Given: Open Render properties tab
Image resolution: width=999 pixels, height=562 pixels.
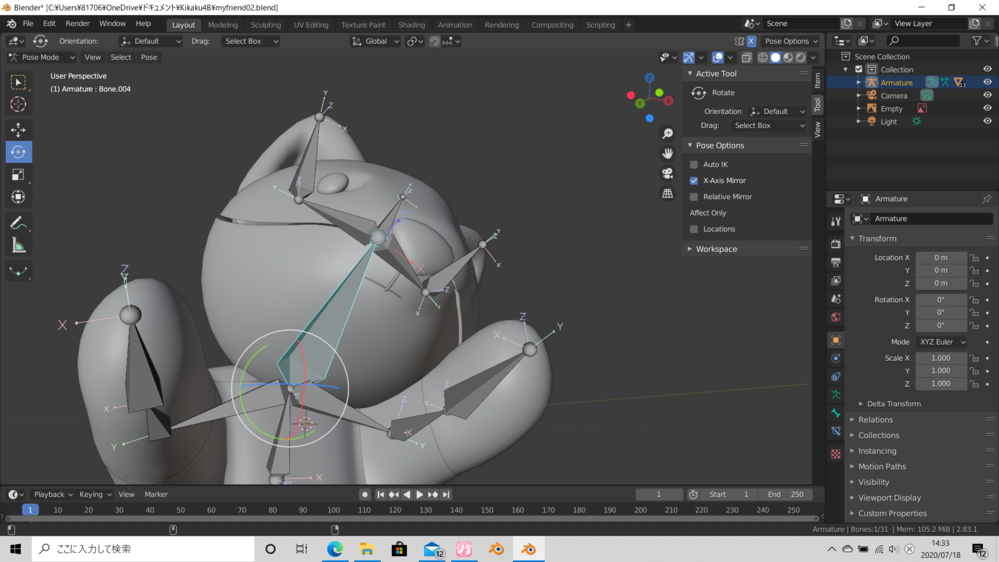Looking at the screenshot, I should click(x=835, y=244).
